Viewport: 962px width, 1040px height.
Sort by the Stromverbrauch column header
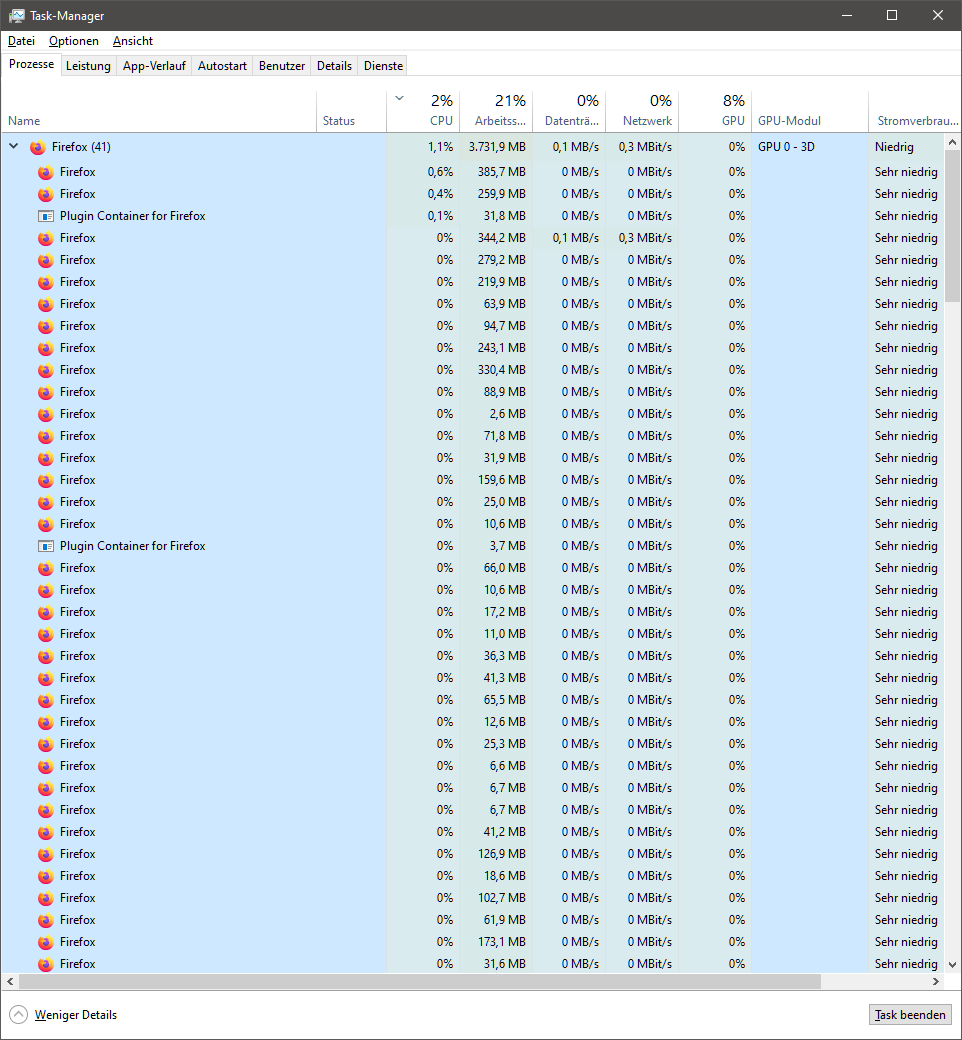(x=915, y=111)
